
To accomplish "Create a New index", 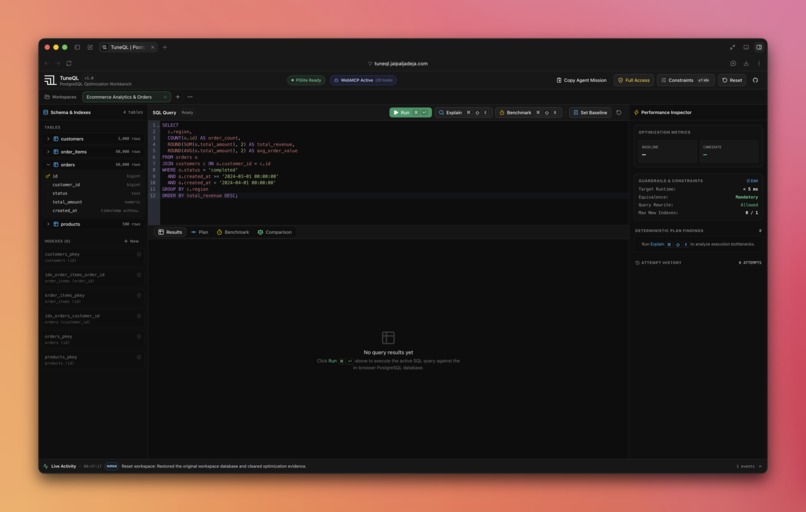I will [132, 241].
